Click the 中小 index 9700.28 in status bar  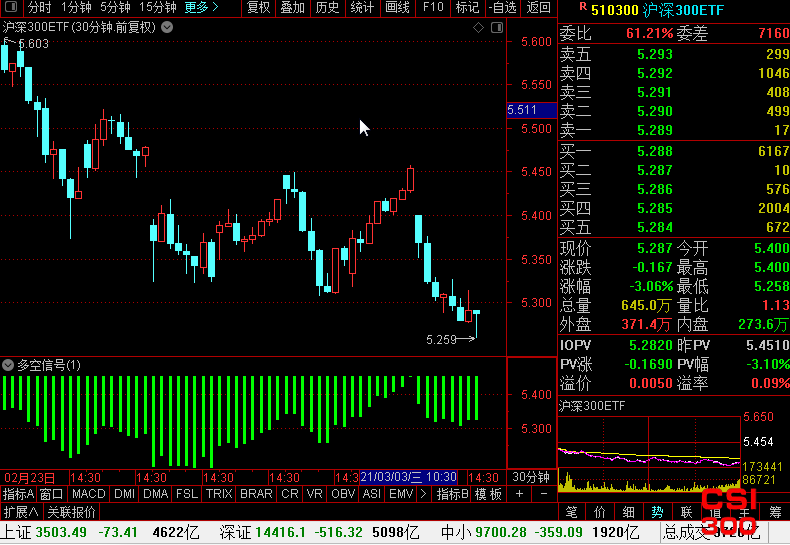[x=501, y=532]
